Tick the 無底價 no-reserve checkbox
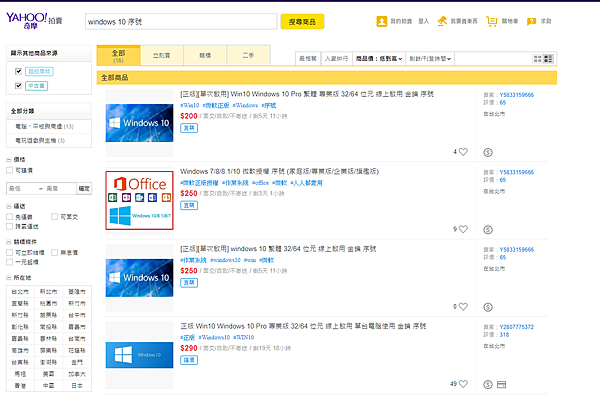This screenshot has height=395, width=600. (x=54, y=252)
